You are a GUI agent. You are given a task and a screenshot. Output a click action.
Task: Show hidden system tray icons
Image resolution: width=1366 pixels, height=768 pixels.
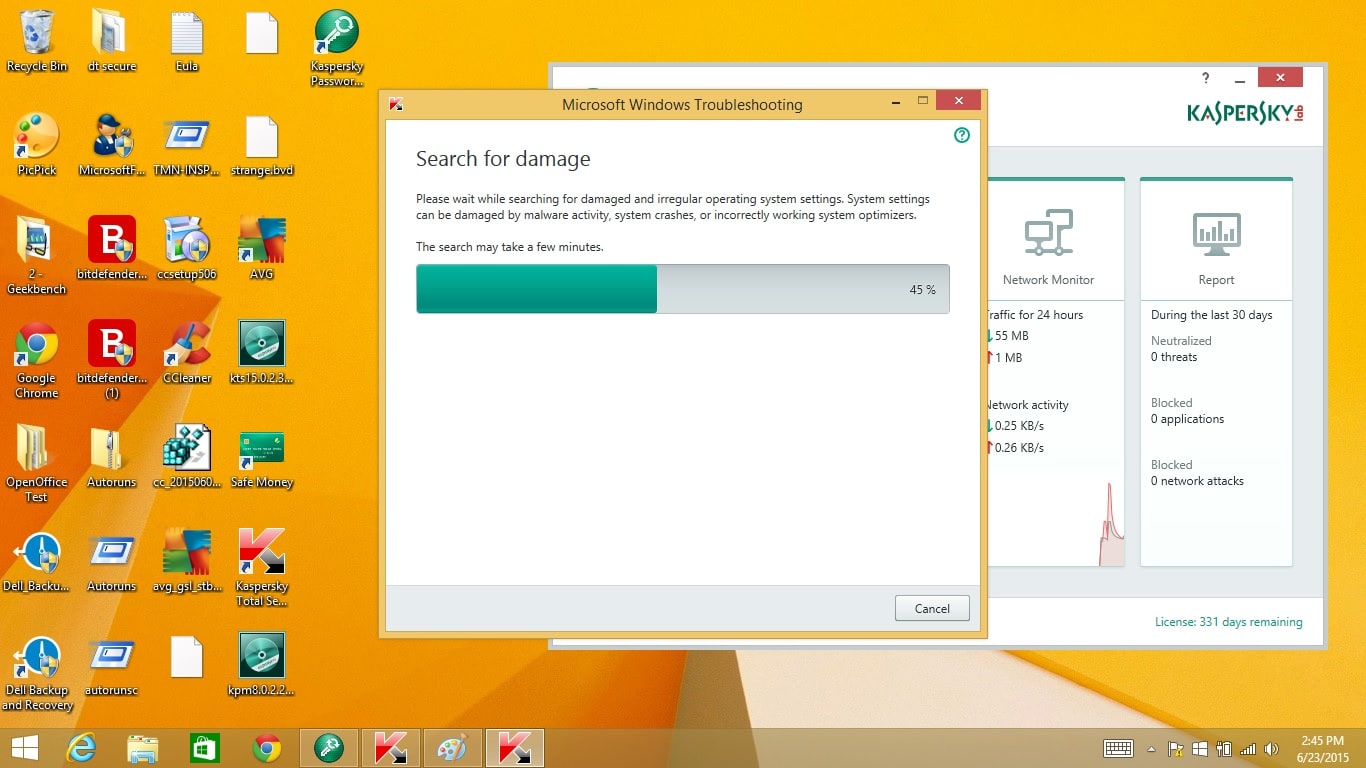click(1151, 748)
